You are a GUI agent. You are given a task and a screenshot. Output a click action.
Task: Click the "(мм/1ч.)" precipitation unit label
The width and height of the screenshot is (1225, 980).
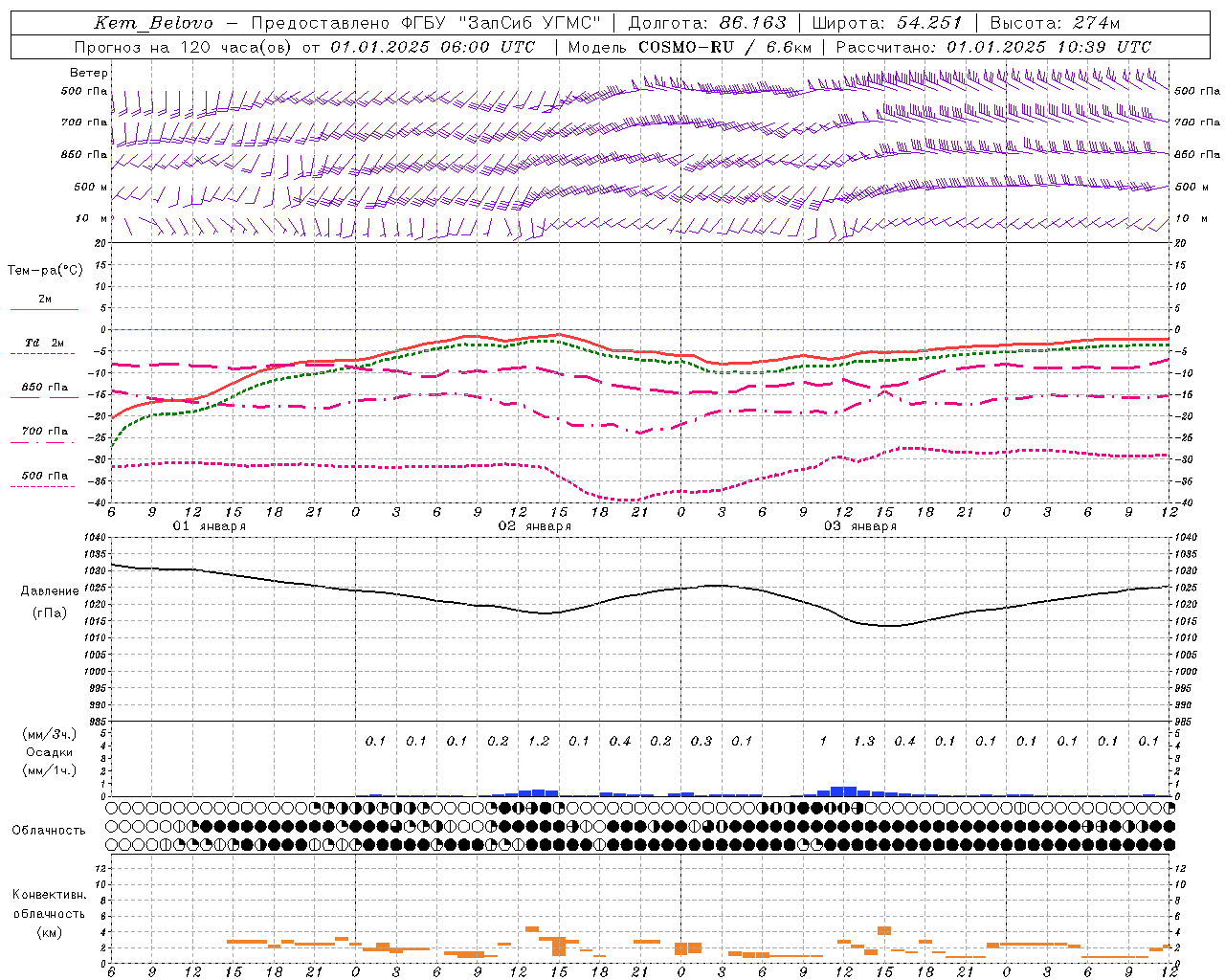50,770
